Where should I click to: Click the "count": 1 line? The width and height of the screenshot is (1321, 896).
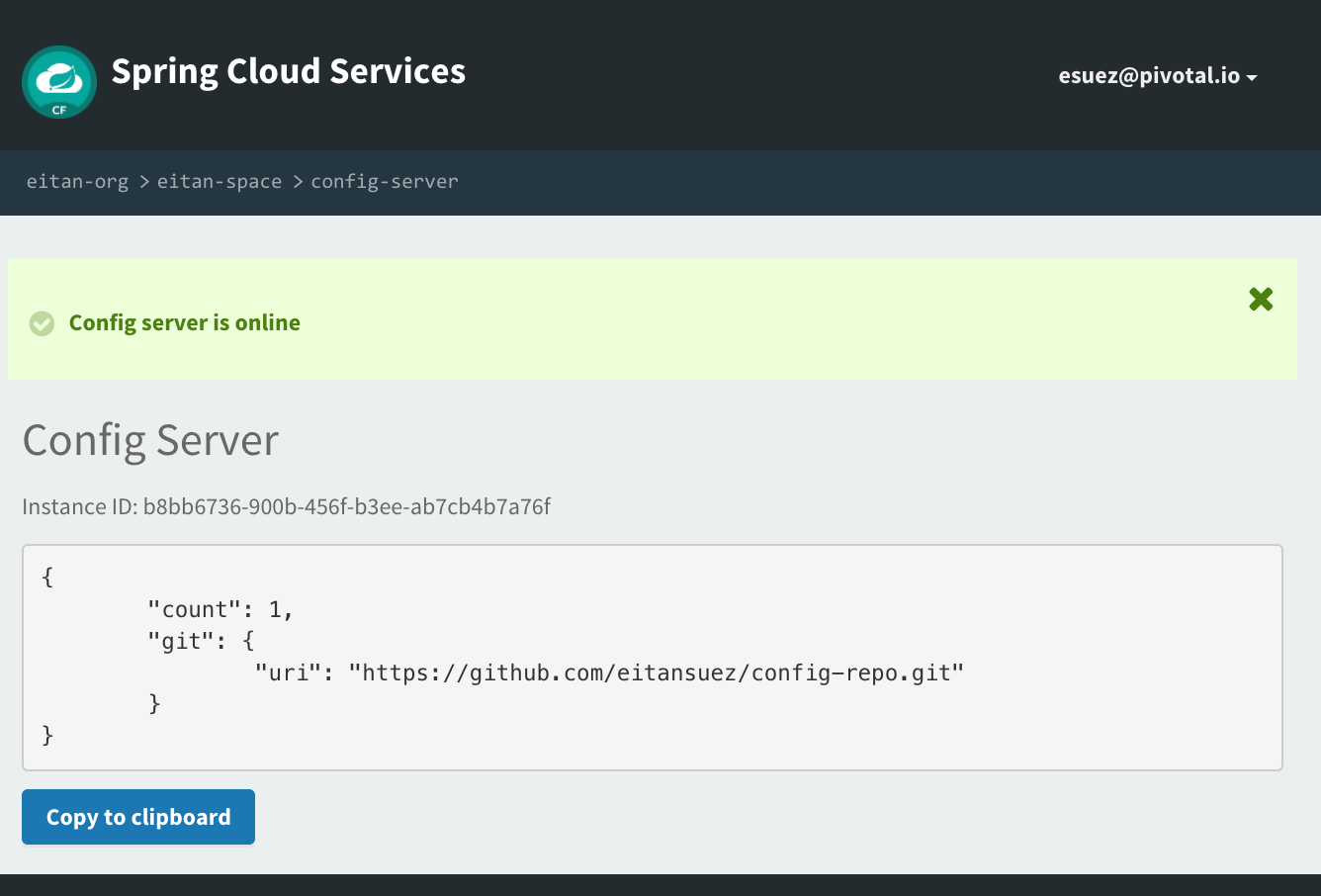220,610
